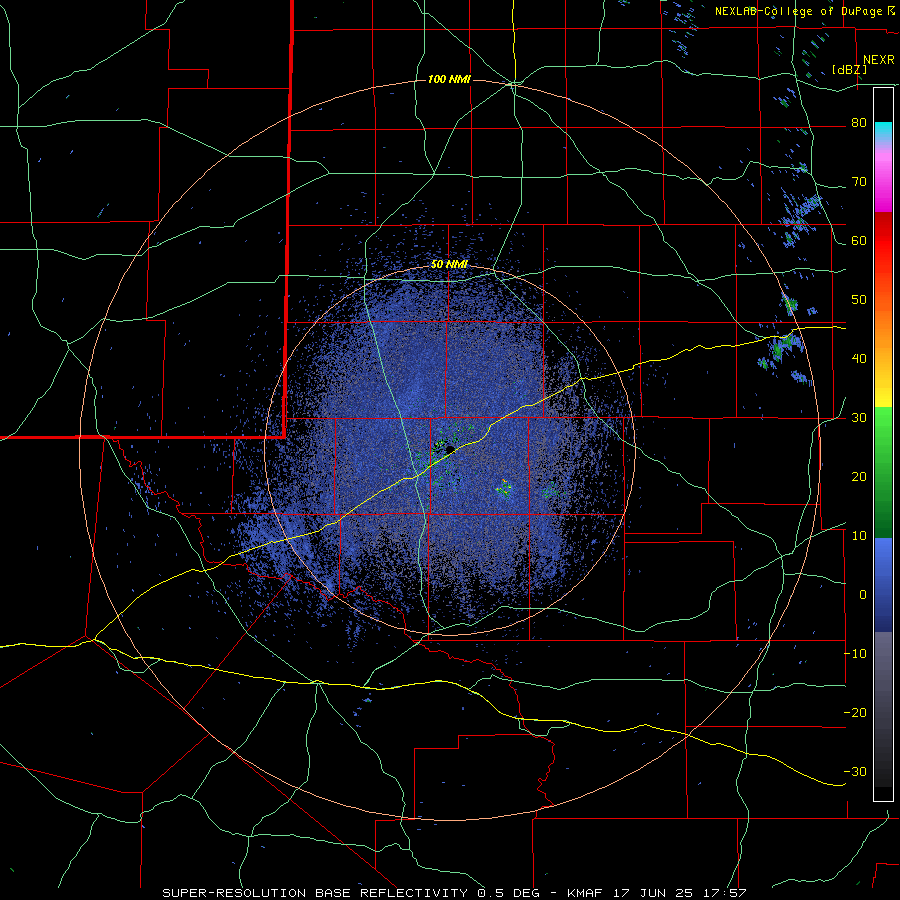The width and height of the screenshot is (900, 900).
Task: Click the 30 value on the dBZ scale
Action: (x=859, y=418)
